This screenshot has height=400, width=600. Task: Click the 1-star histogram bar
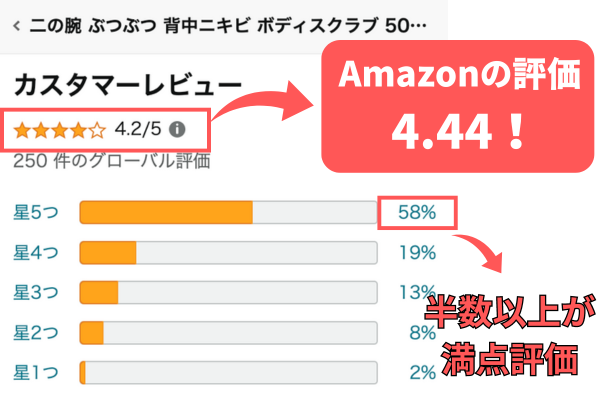pos(228,372)
